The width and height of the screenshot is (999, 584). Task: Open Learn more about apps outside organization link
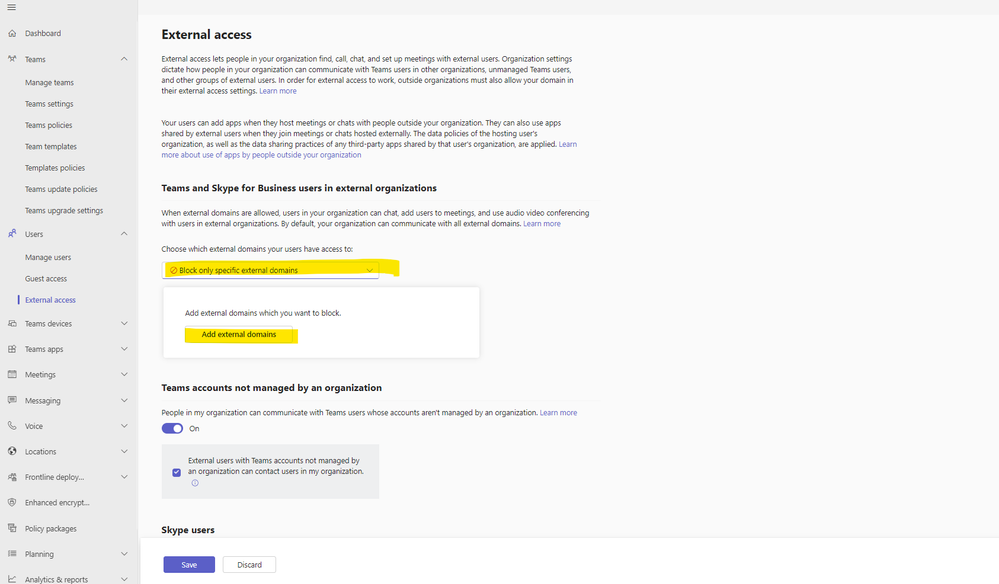tap(261, 155)
